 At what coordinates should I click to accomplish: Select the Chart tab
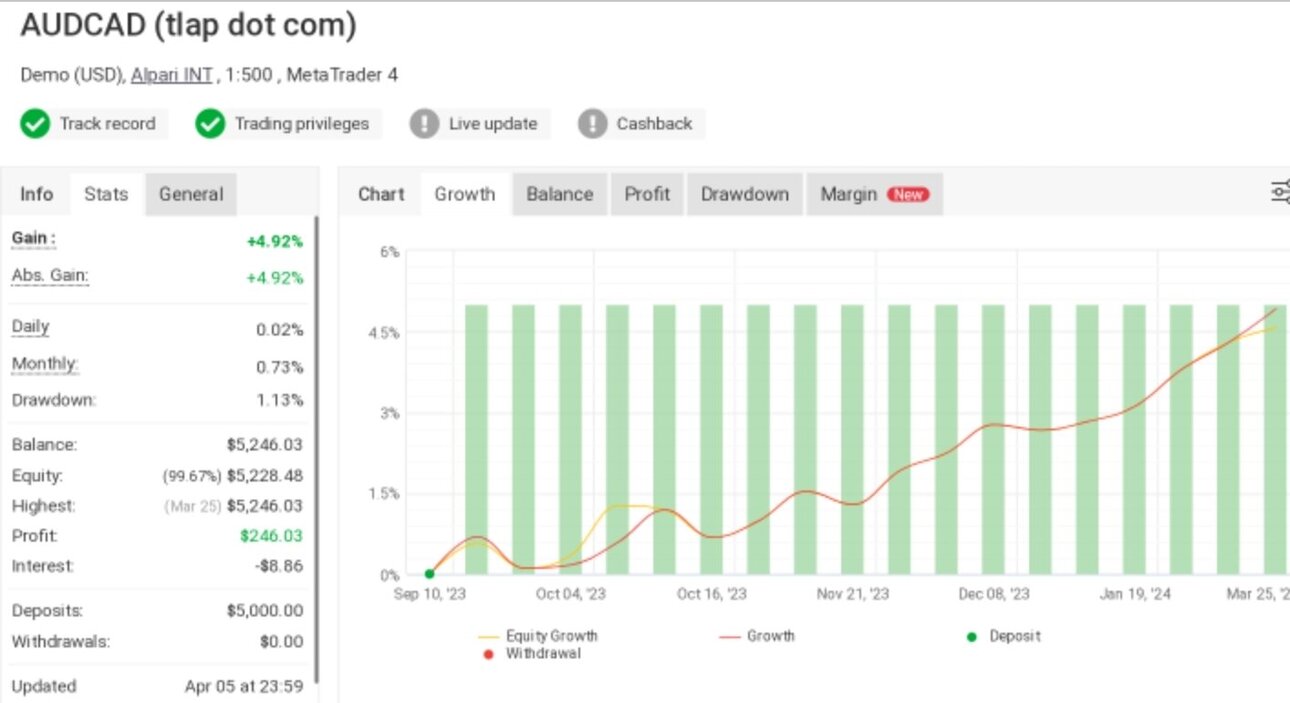(x=381, y=194)
